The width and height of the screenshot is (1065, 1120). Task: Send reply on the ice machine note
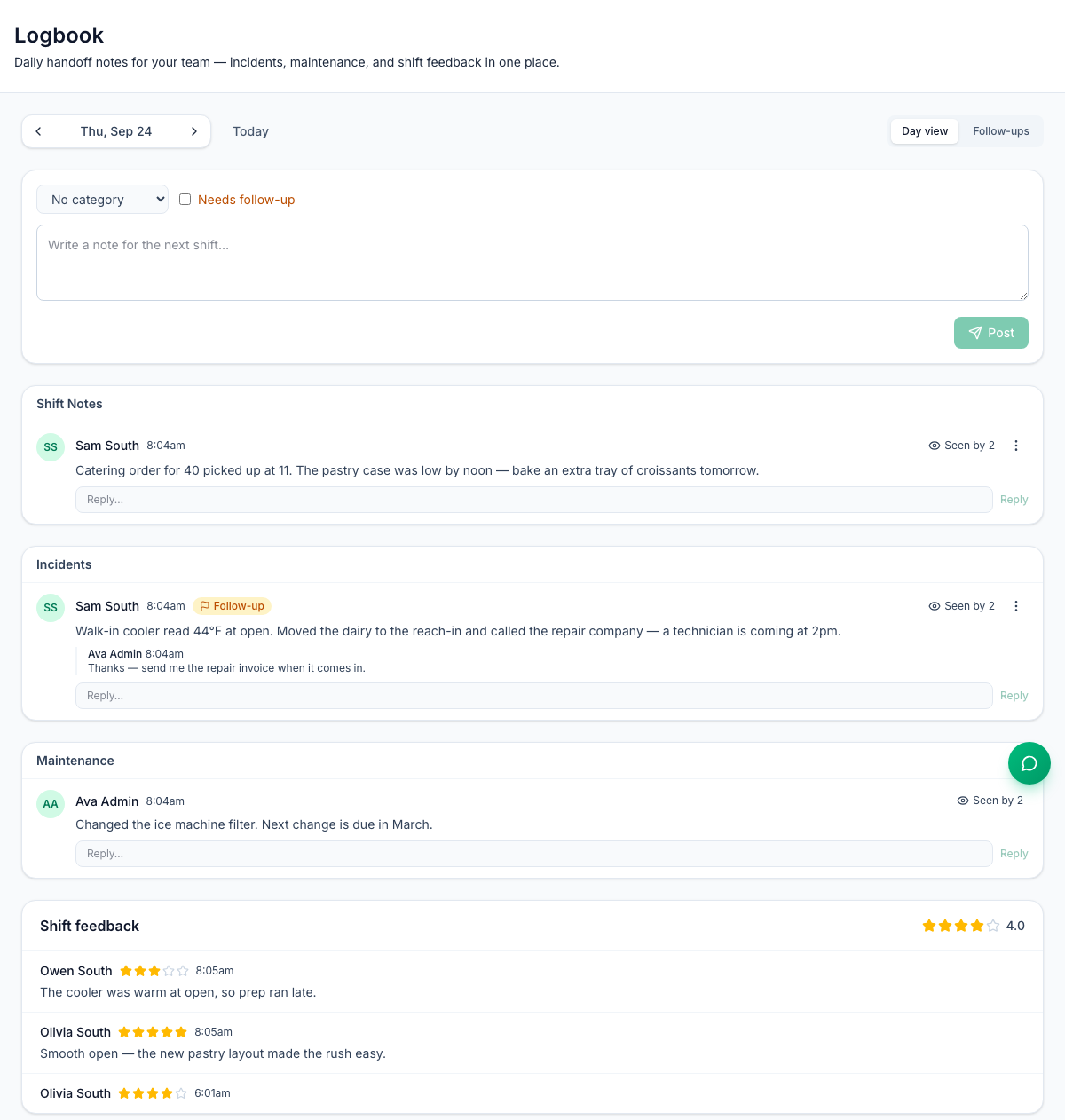(x=1014, y=854)
